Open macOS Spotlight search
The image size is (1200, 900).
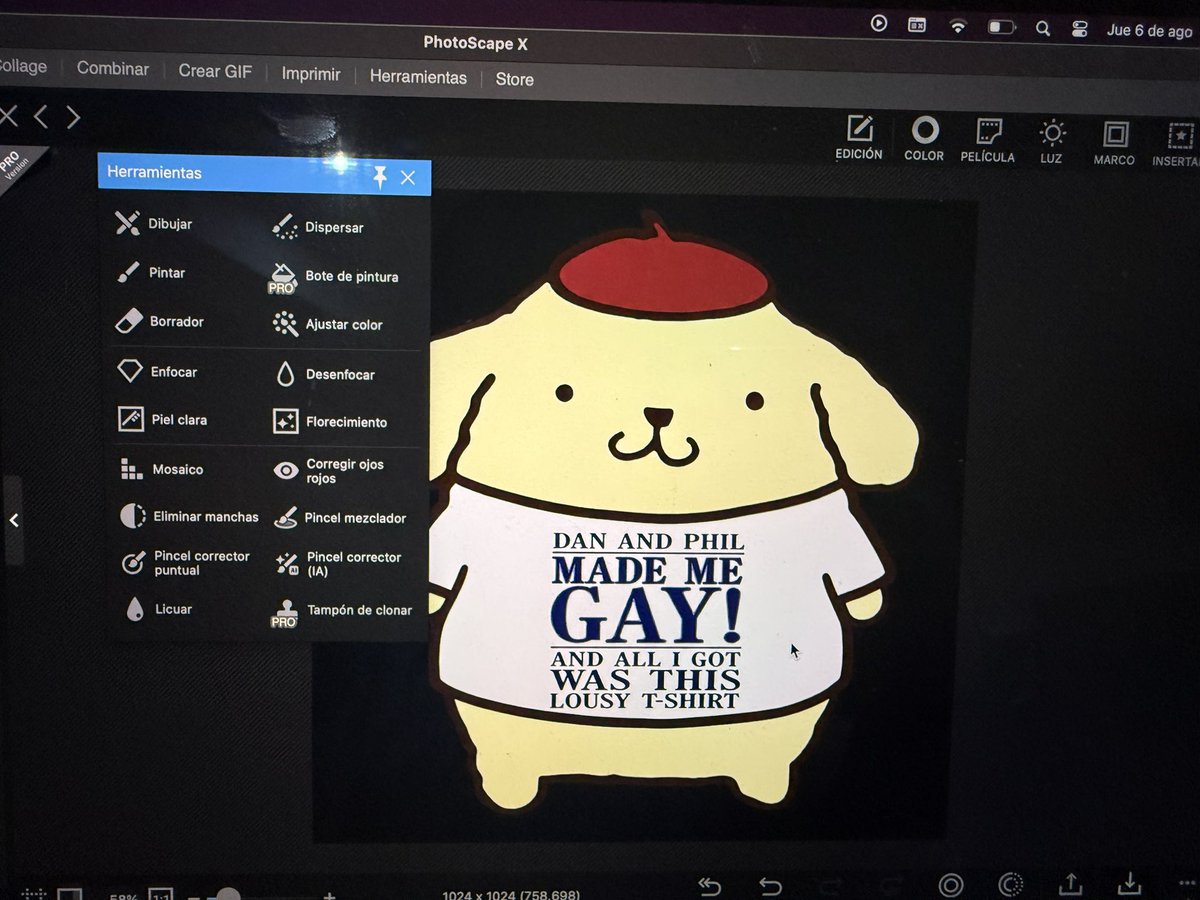click(1043, 28)
